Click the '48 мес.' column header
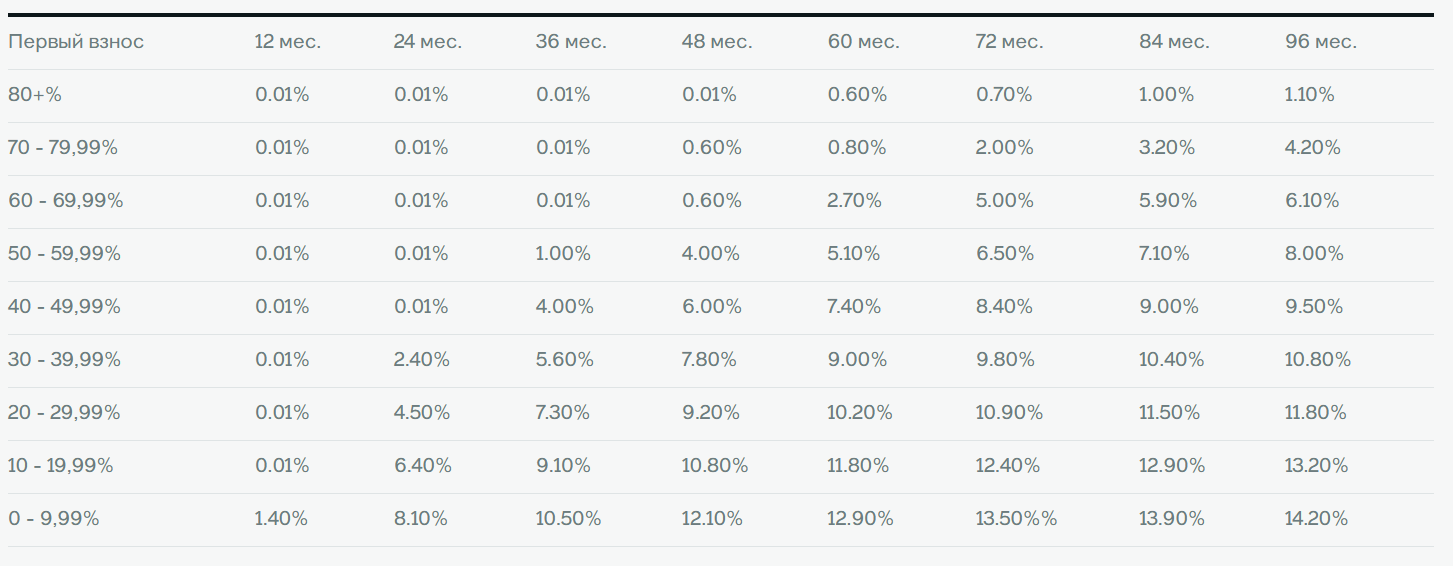 717,42
